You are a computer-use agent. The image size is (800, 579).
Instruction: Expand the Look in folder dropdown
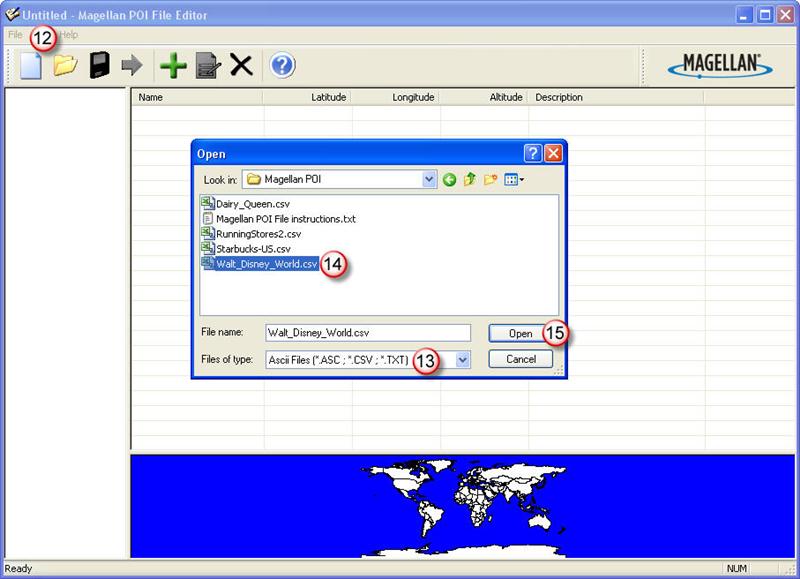pos(429,180)
